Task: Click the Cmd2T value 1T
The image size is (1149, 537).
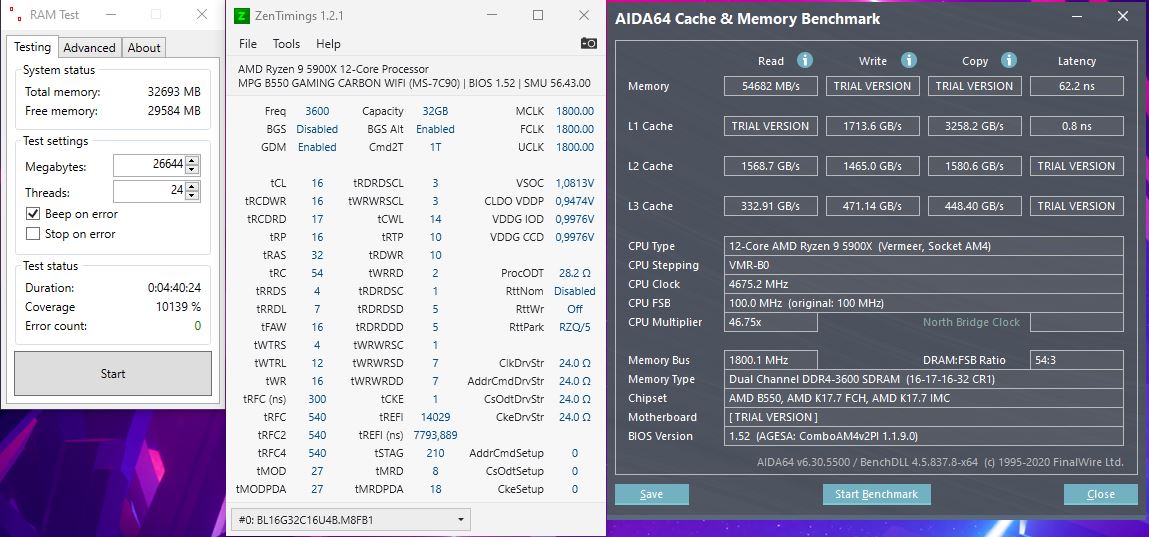Action: pyautogui.click(x=435, y=147)
